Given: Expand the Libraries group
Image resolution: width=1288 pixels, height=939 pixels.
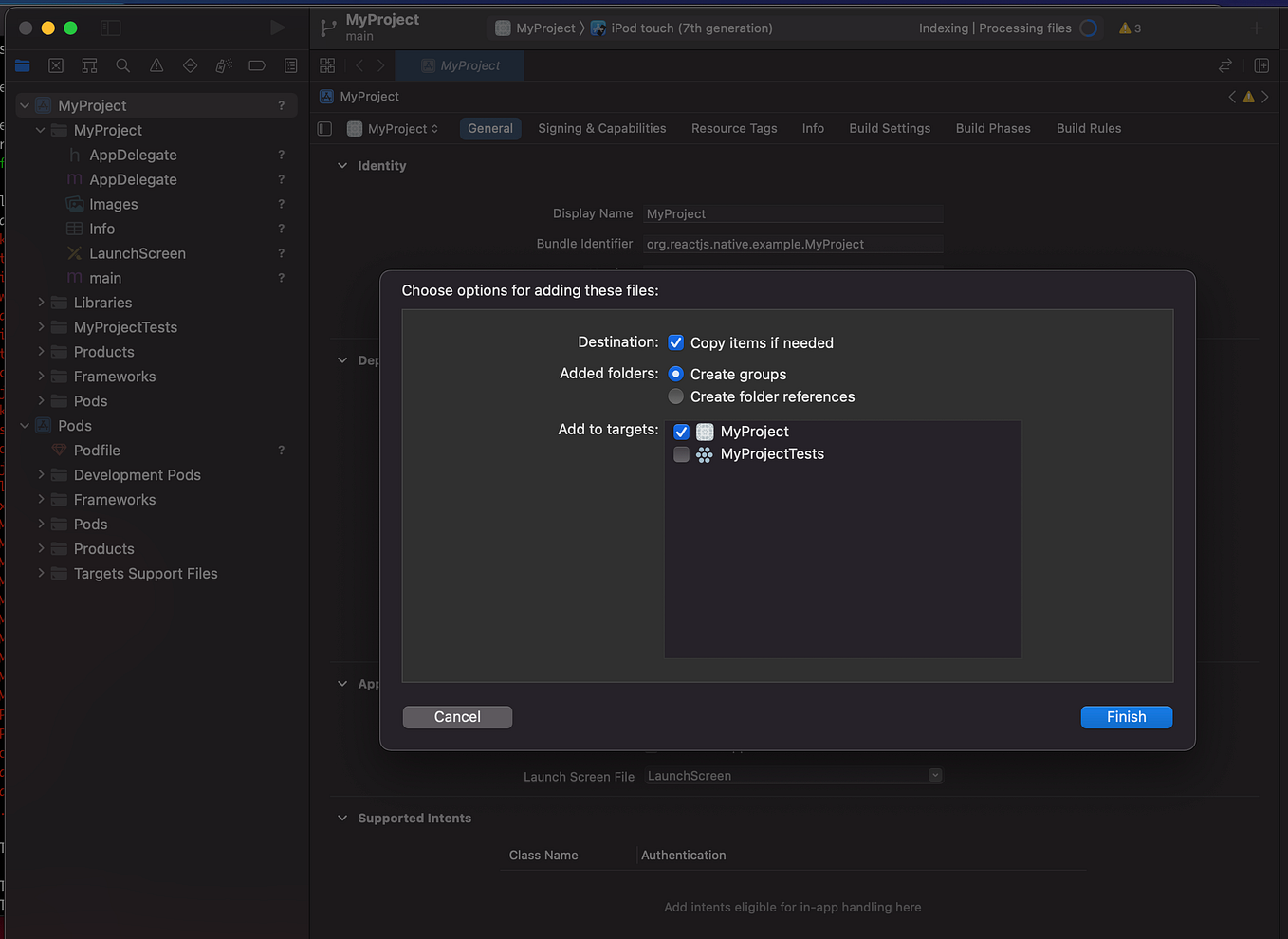Looking at the screenshot, I should (x=41, y=303).
